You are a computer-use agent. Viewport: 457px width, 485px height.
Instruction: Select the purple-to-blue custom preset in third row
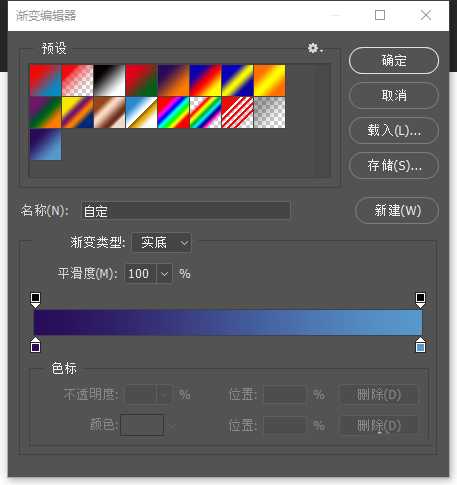(46, 144)
